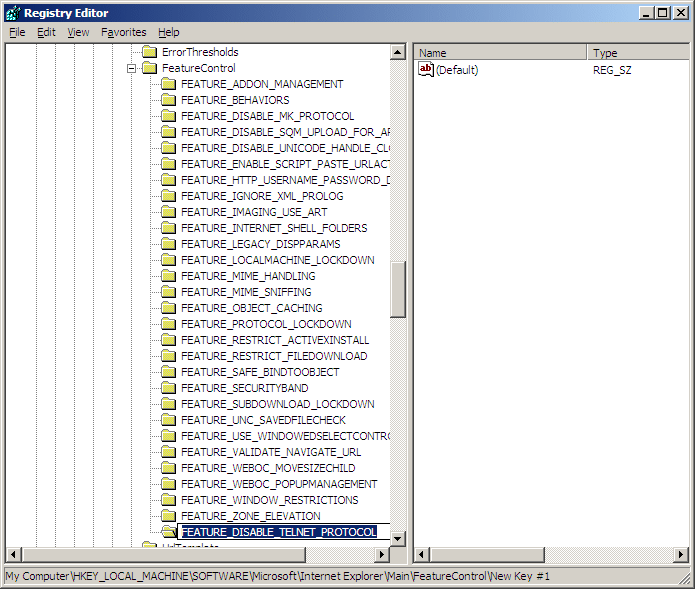The height and width of the screenshot is (589, 695).
Task: Open the View menu
Action: pos(78,32)
